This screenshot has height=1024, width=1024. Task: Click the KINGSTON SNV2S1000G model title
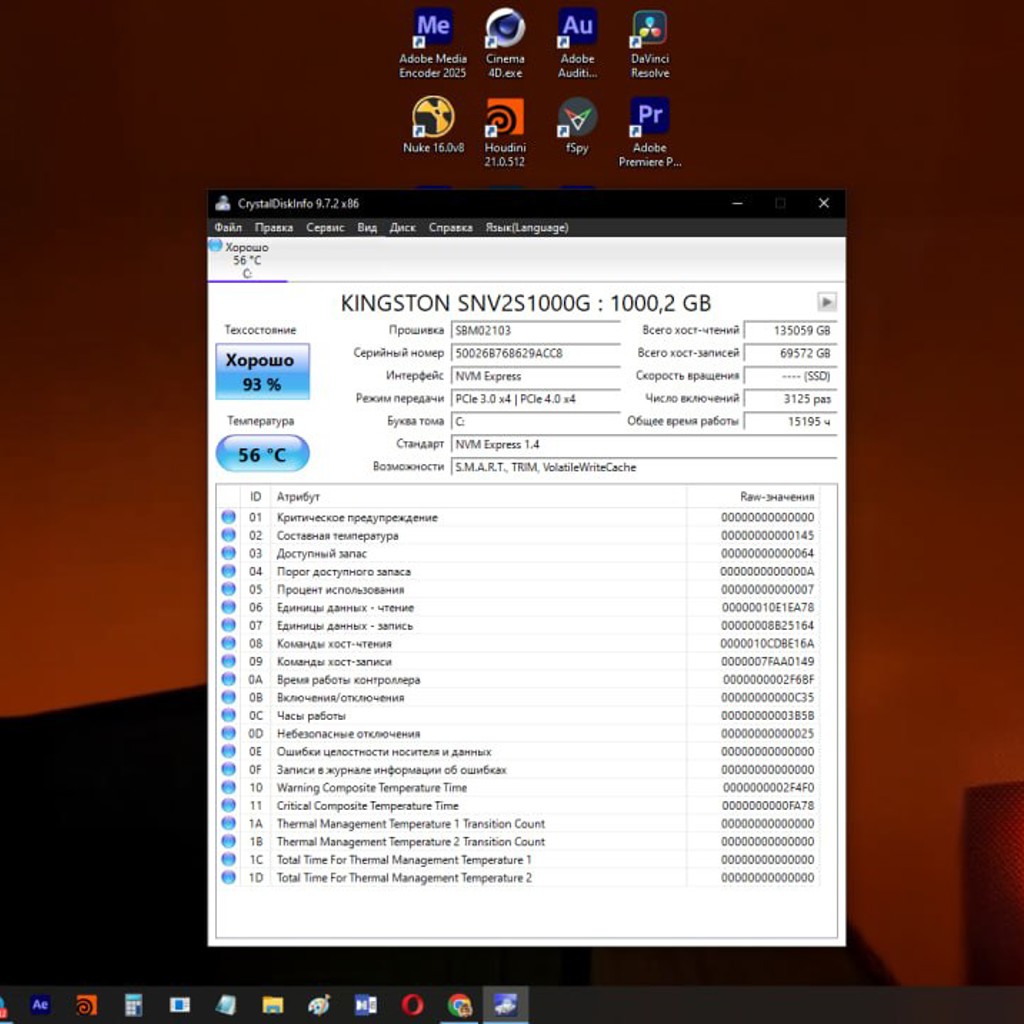point(526,303)
